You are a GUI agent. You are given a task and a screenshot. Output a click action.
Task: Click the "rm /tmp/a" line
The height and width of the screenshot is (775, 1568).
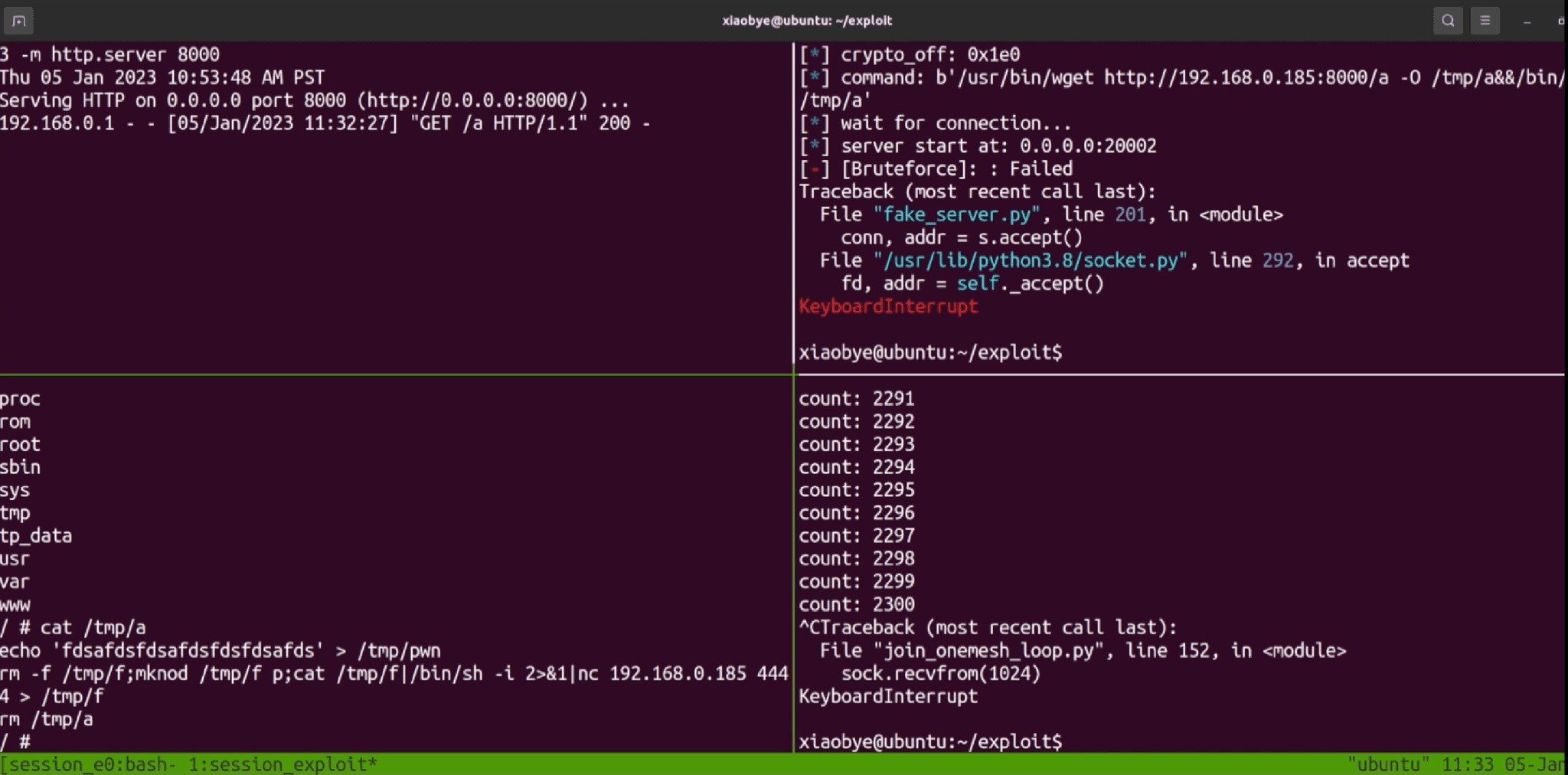(46, 719)
